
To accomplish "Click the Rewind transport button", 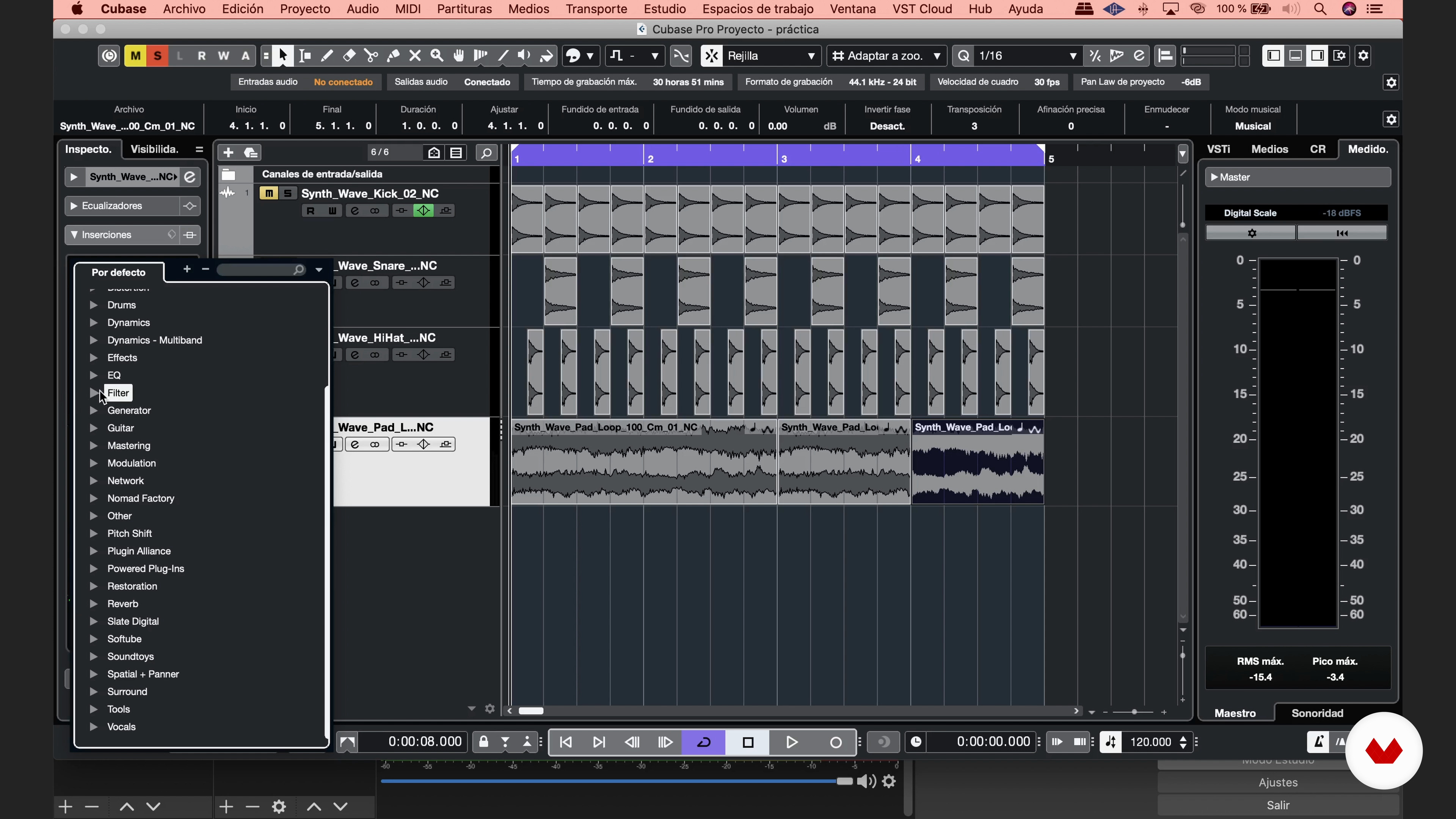I will click(632, 742).
